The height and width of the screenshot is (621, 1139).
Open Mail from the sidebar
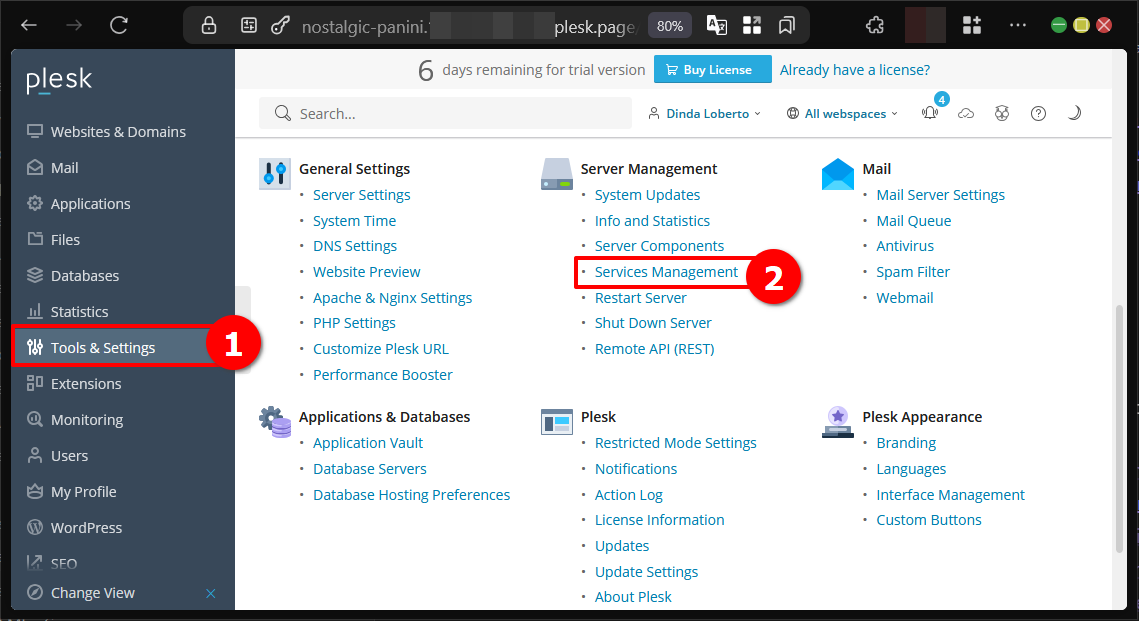point(62,167)
